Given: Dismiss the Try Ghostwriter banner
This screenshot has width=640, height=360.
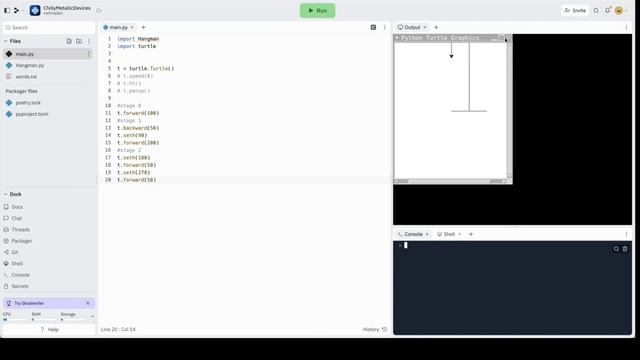Looking at the screenshot, I should point(88,303).
